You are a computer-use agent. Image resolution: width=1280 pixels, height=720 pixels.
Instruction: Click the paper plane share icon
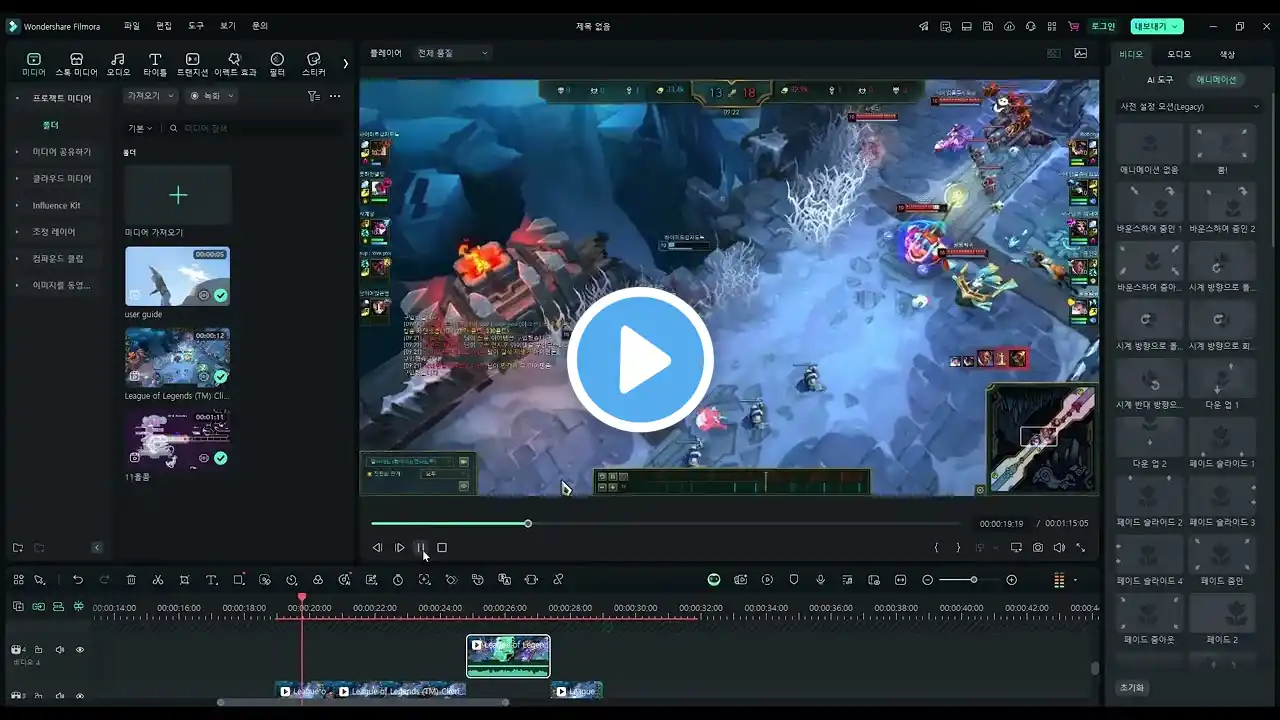pos(924,26)
